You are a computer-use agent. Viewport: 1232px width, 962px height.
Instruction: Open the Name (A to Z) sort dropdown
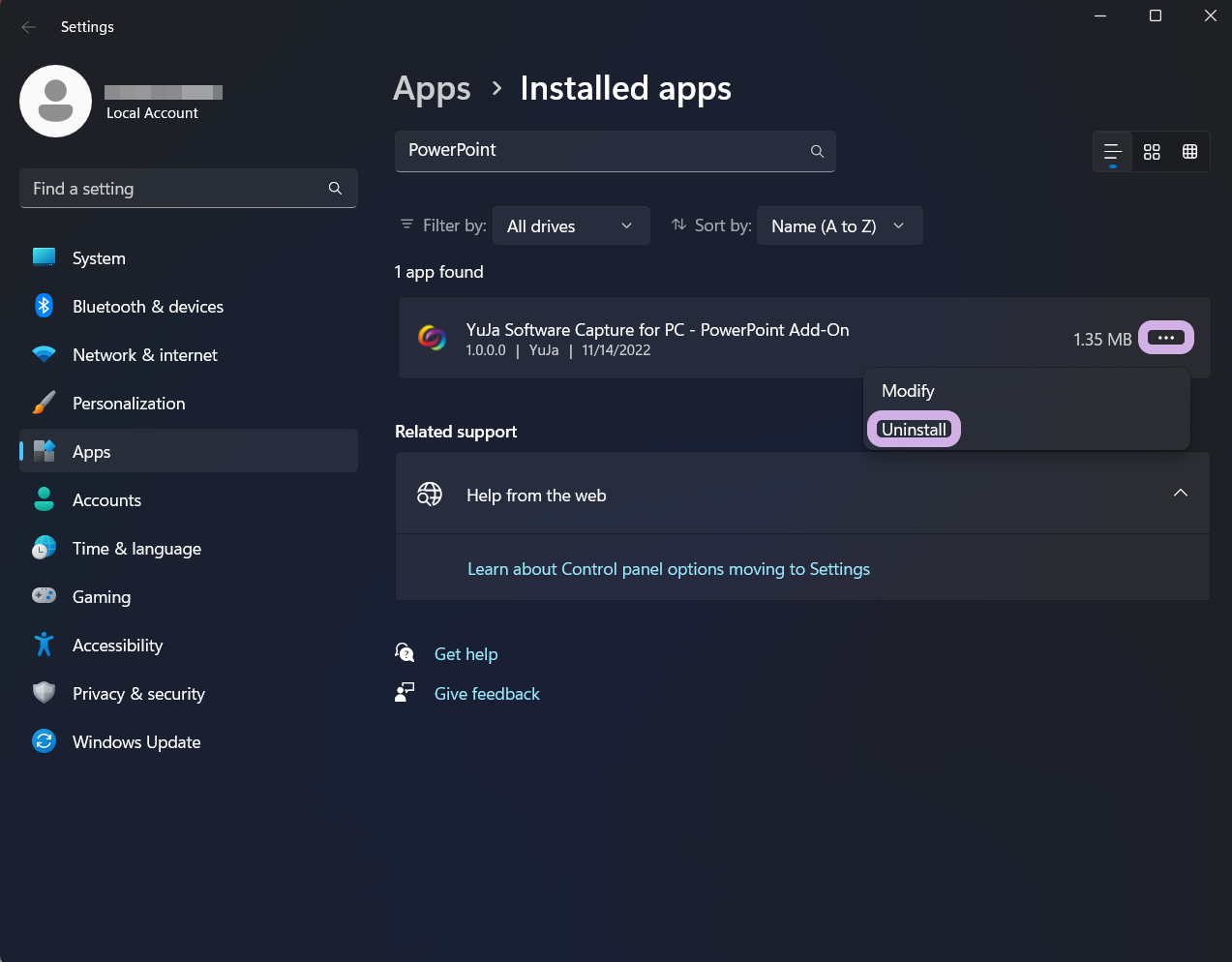point(839,225)
